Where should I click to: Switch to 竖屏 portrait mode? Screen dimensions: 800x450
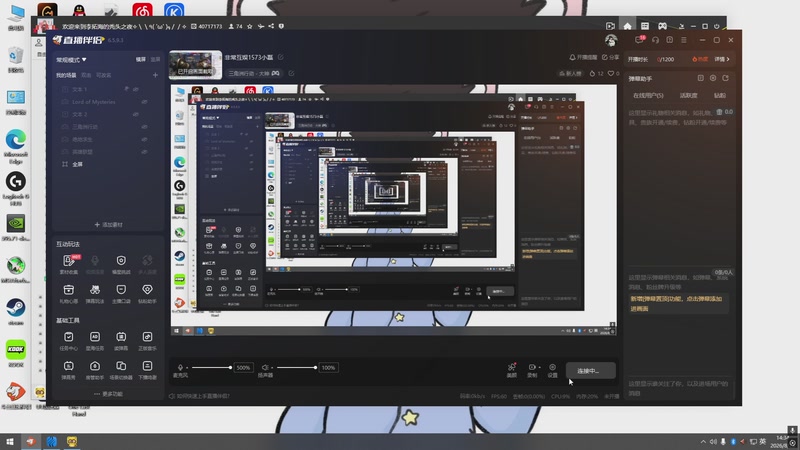pyautogui.click(x=155, y=60)
